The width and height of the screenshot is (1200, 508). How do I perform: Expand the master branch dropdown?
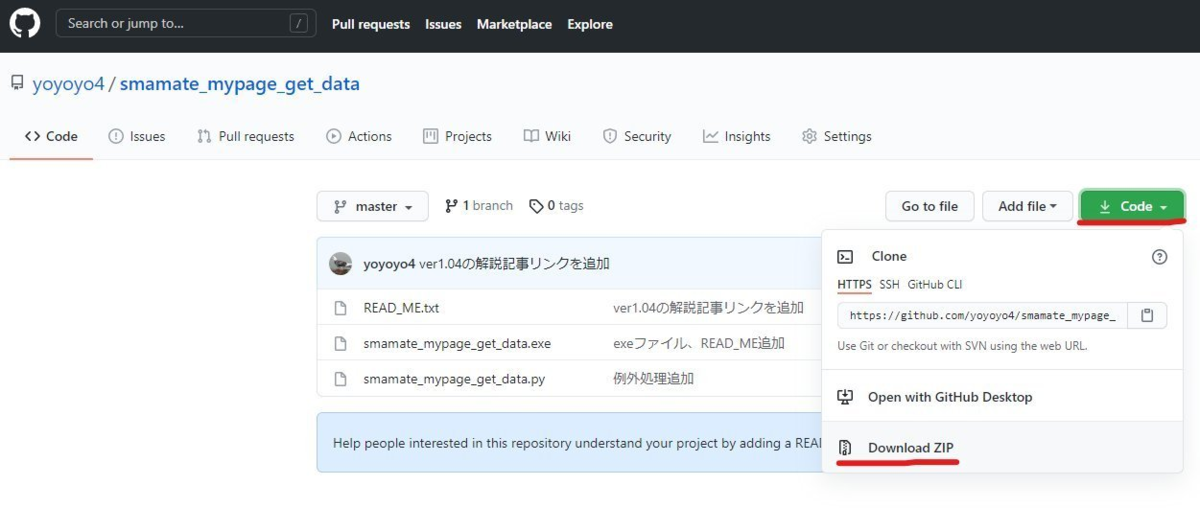coord(373,206)
